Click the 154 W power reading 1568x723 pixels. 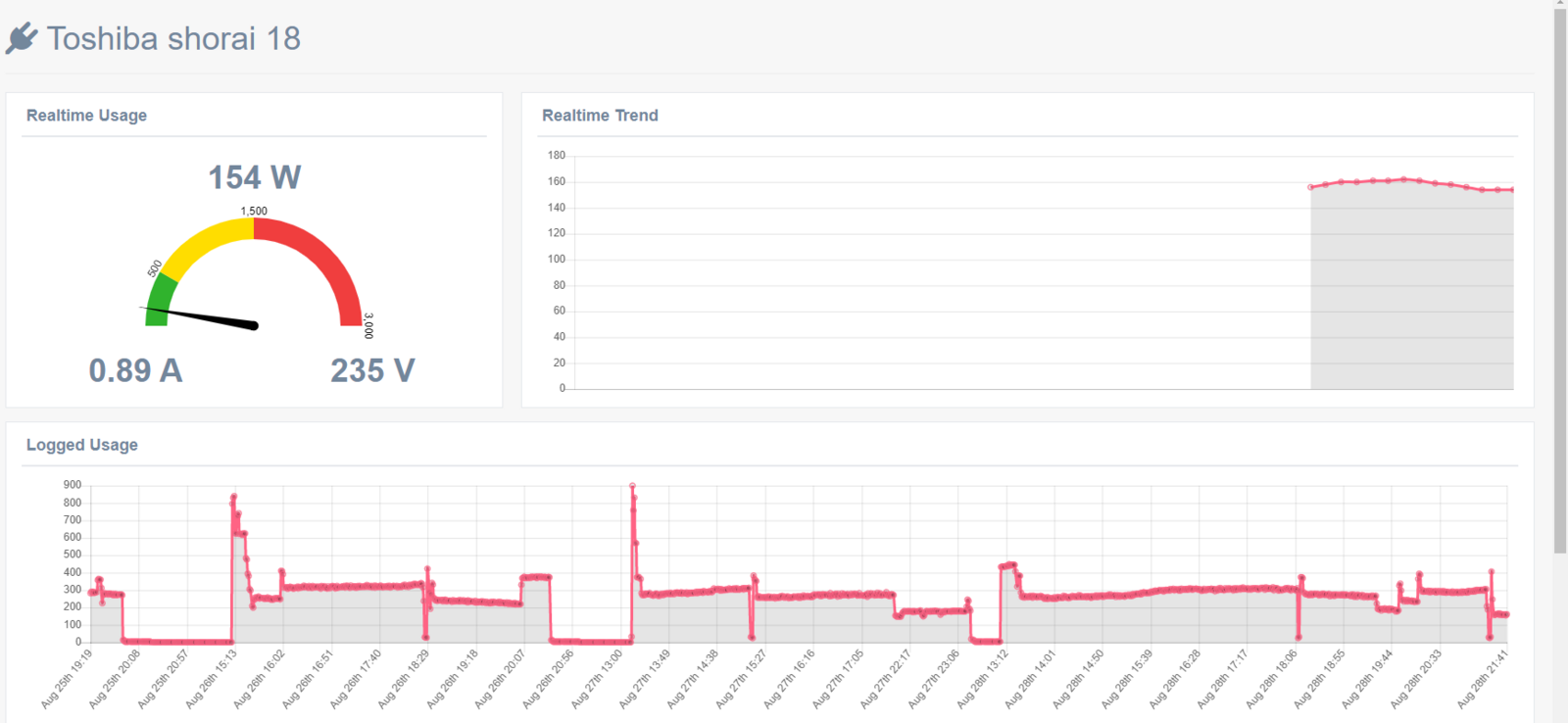255,177
